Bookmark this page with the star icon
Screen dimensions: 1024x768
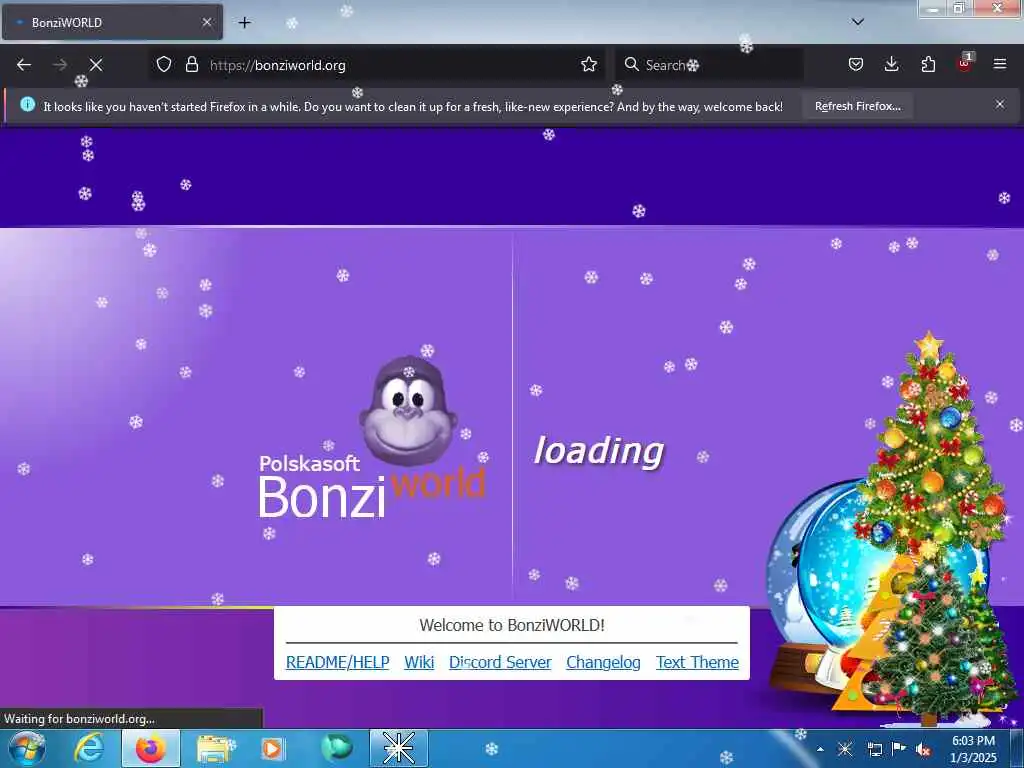tap(589, 65)
